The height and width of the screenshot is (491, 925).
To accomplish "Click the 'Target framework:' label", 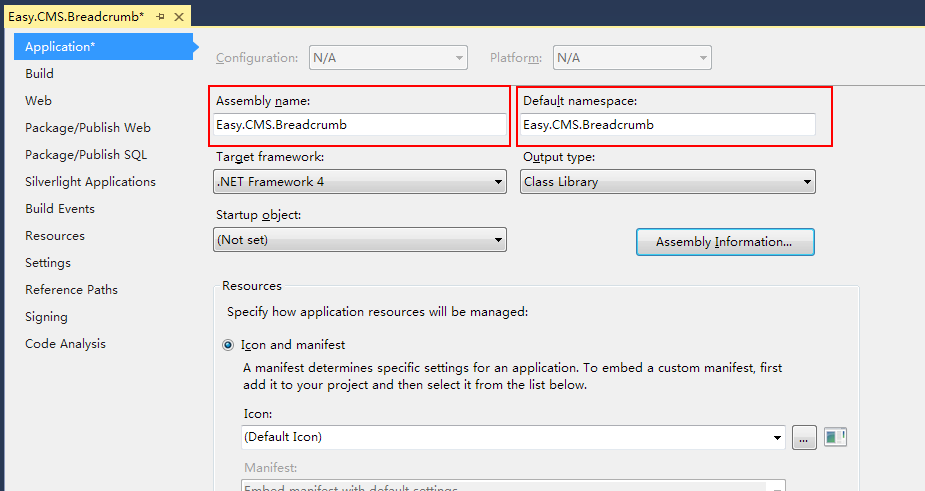I will [x=270, y=157].
